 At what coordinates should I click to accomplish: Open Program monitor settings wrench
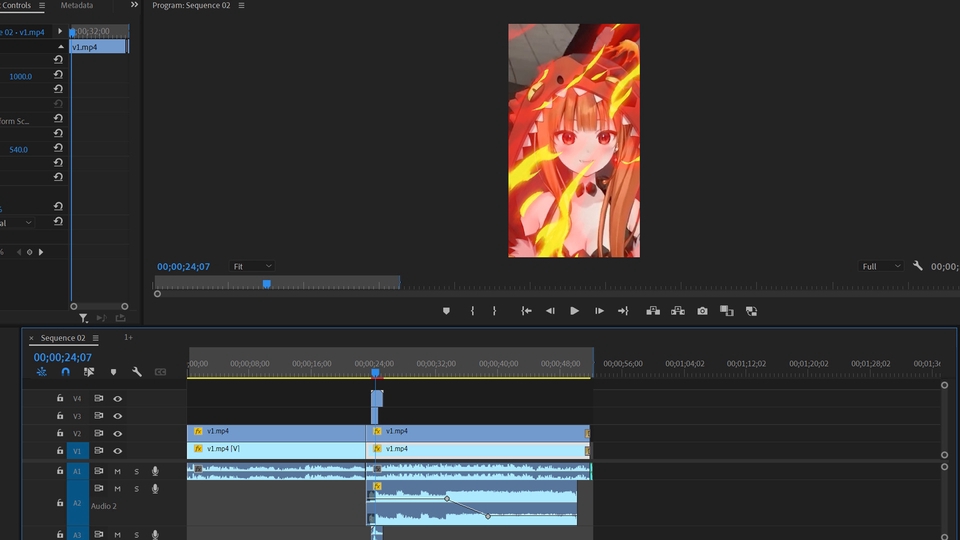point(917,266)
